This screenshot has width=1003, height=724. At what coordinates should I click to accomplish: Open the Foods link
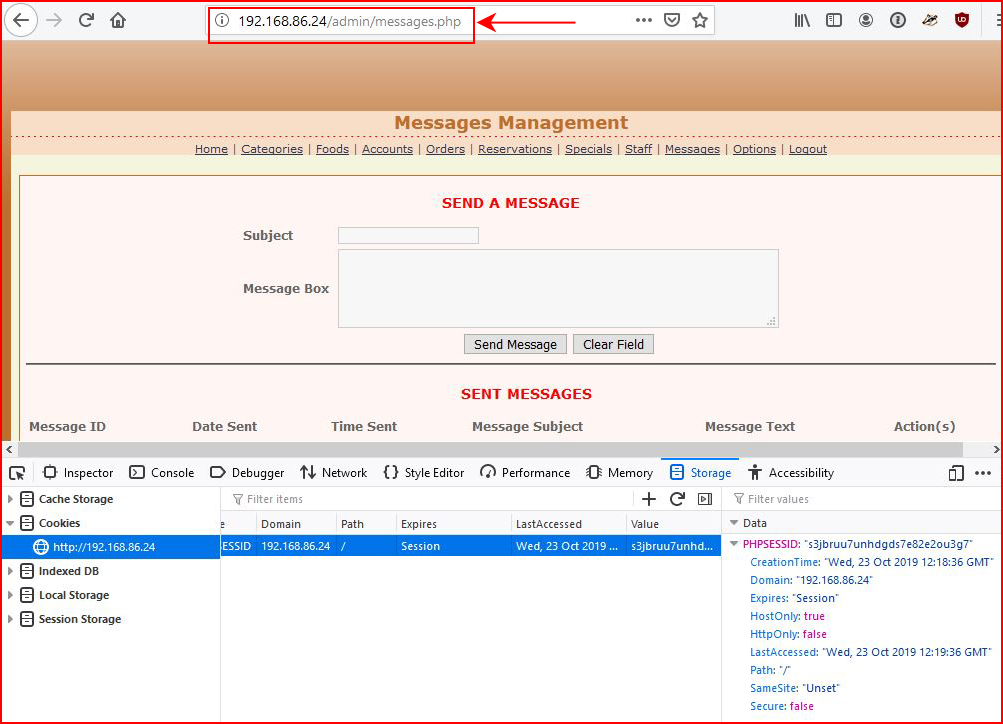(x=332, y=149)
